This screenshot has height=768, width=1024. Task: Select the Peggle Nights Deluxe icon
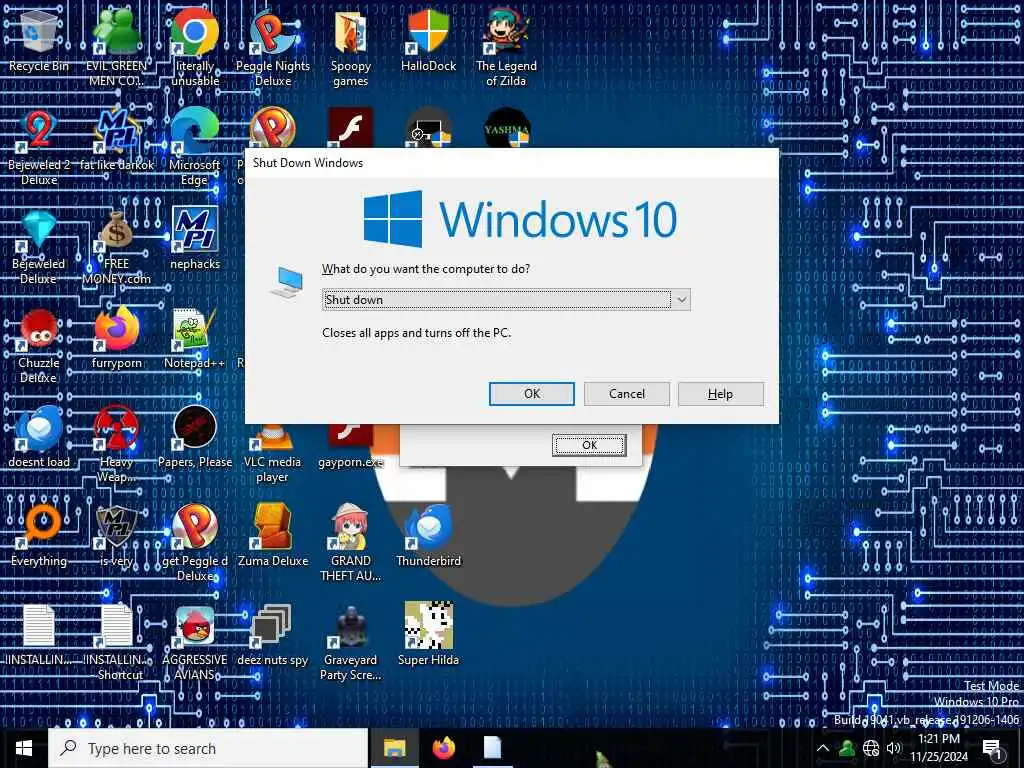click(x=273, y=47)
